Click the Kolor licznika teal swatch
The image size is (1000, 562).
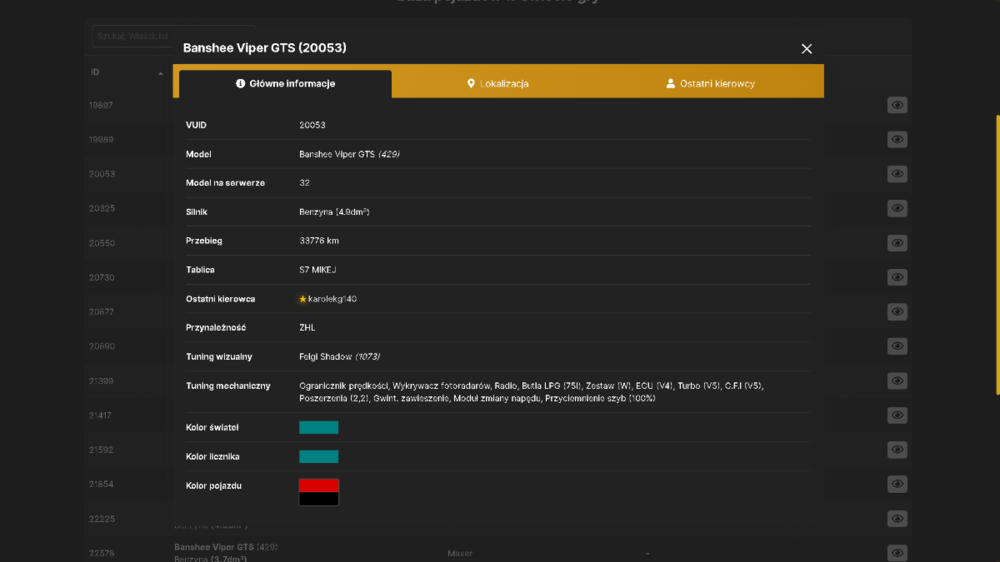click(319, 457)
